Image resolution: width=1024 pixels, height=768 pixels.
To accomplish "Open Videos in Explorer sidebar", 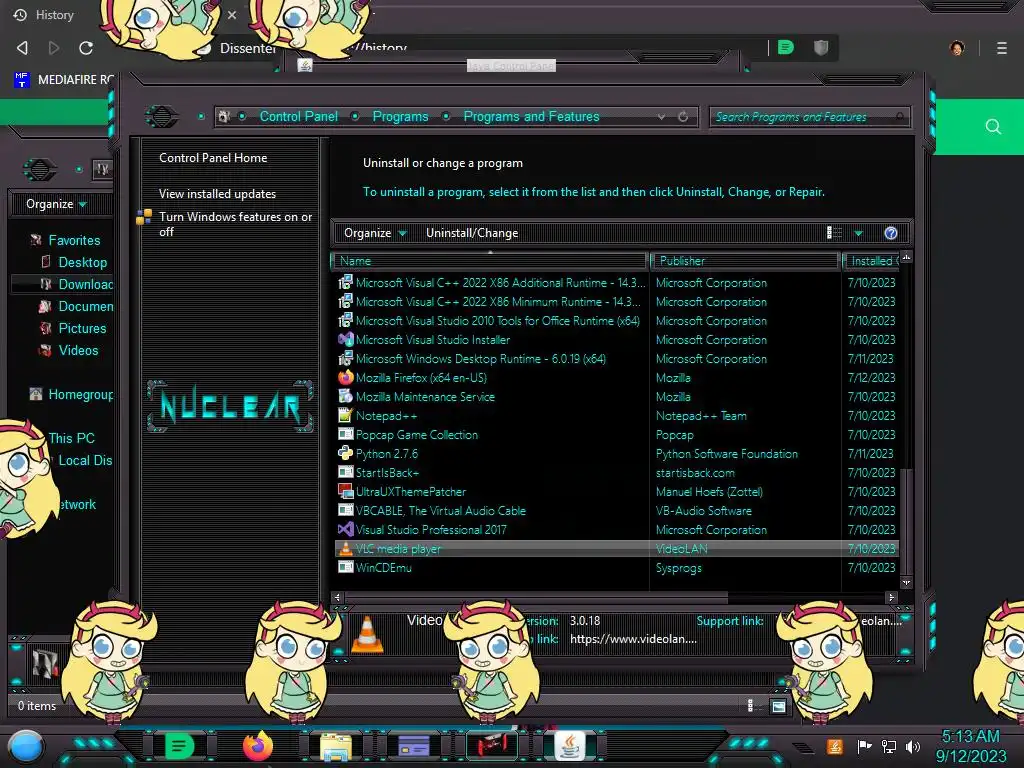I will (78, 351).
